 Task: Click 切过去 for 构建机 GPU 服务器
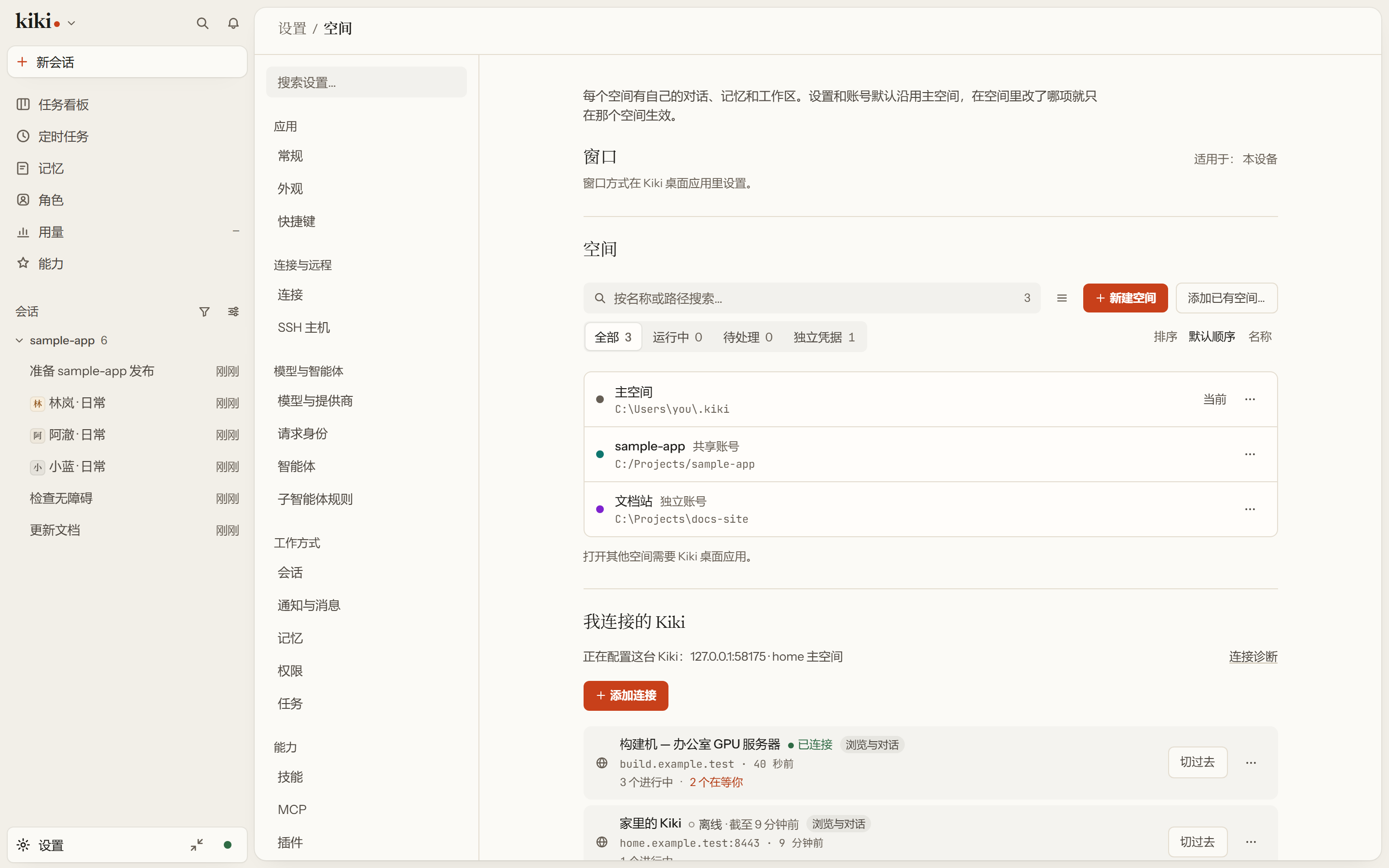[1198, 762]
